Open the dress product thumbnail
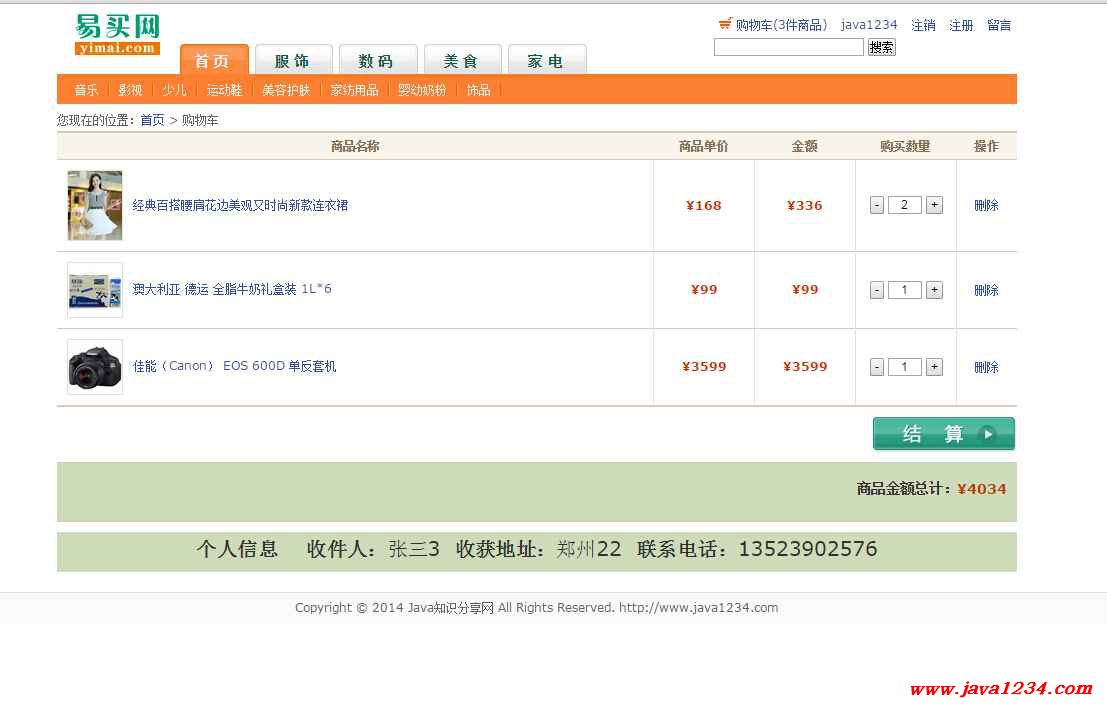Viewport: 1107px width, 712px height. click(x=95, y=206)
